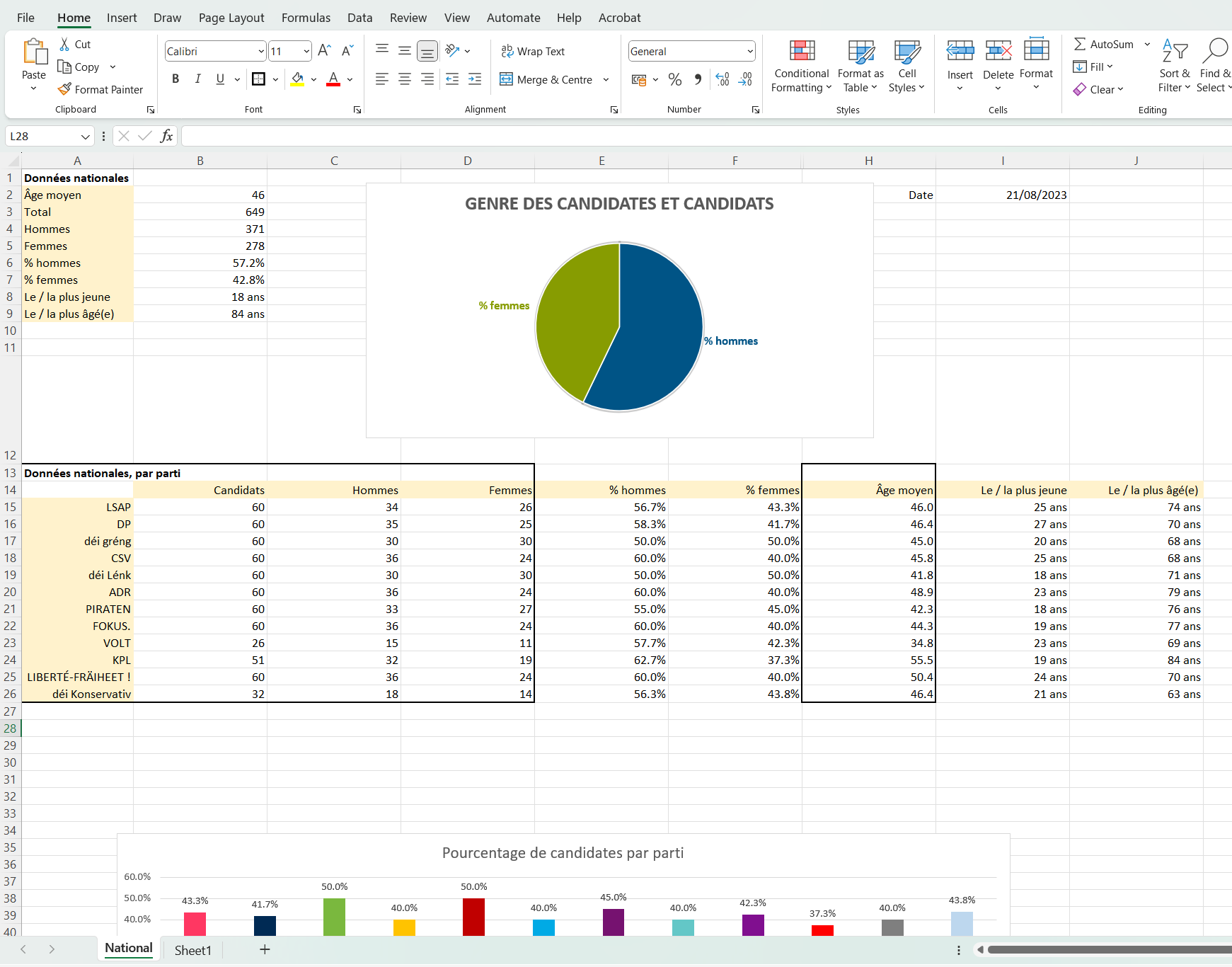Expand the AutoSum dropdown arrow

(1147, 44)
